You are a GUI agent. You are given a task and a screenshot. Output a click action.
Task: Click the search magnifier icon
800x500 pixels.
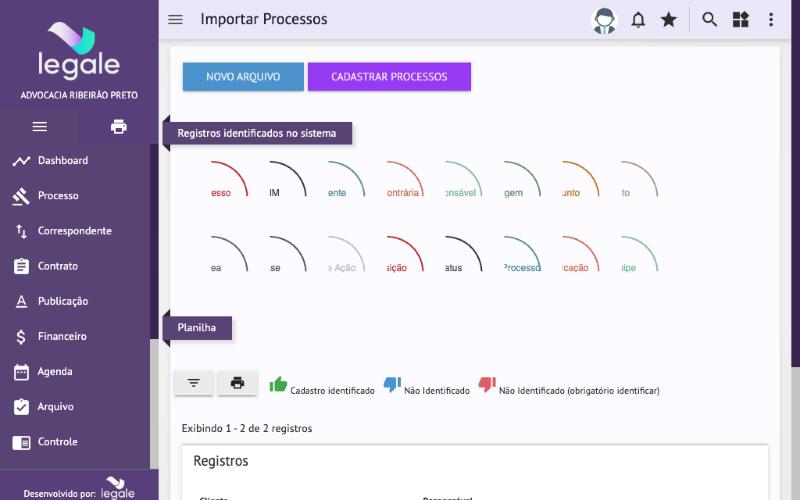[x=709, y=19]
